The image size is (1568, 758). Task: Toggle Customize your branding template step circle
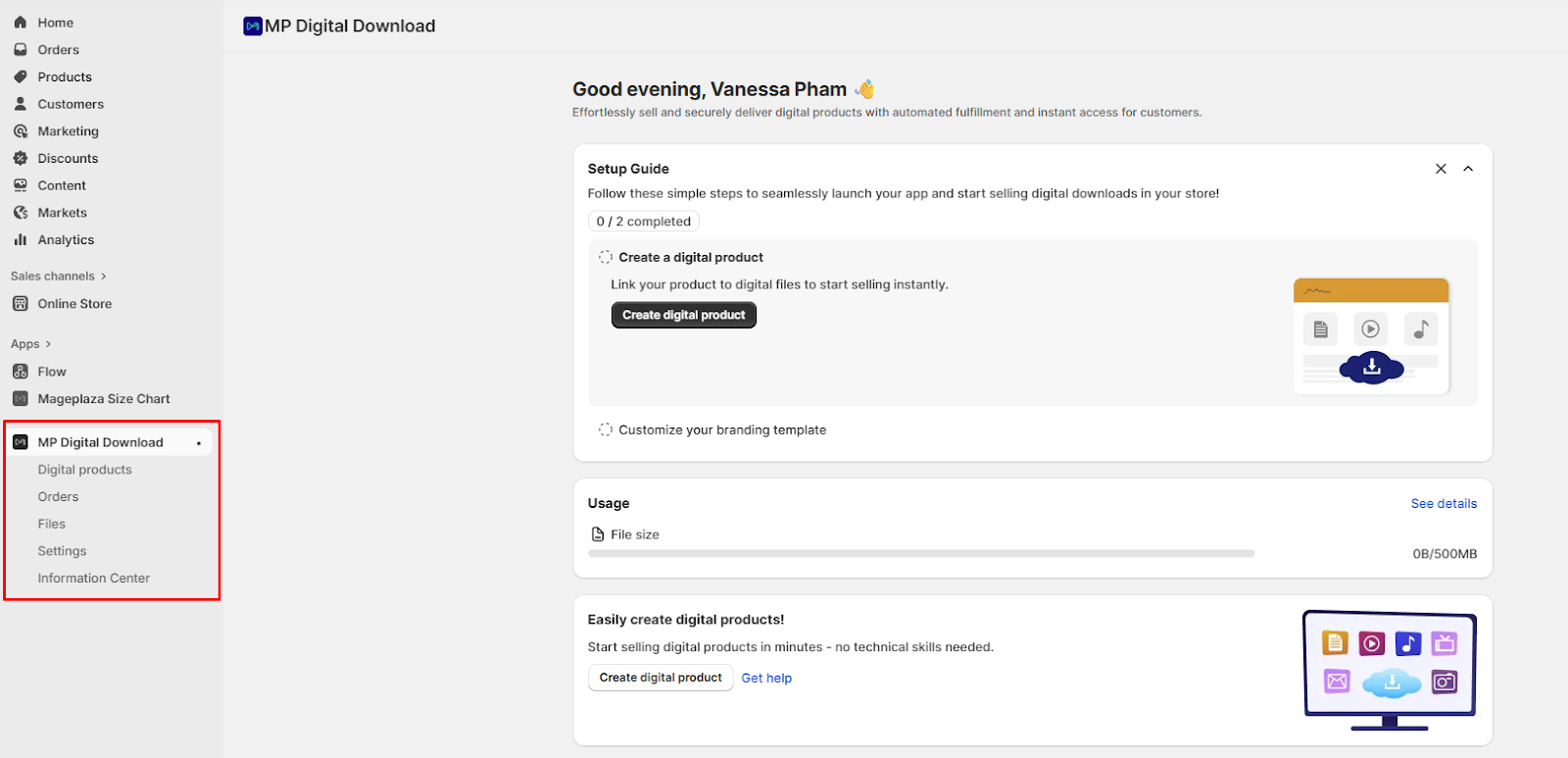click(x=606, y=430)
